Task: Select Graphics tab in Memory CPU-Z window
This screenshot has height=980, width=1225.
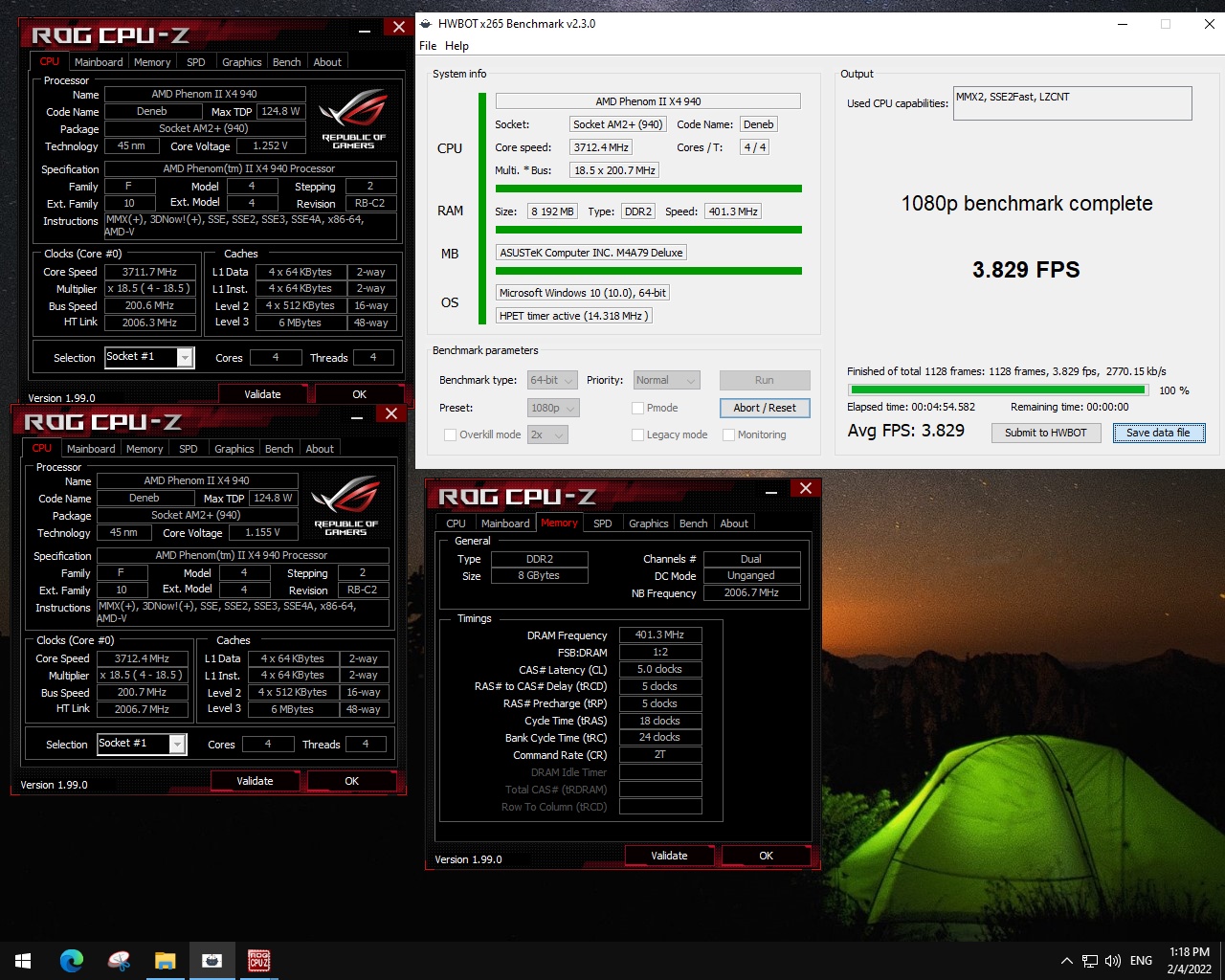Action: pos(648,523)
